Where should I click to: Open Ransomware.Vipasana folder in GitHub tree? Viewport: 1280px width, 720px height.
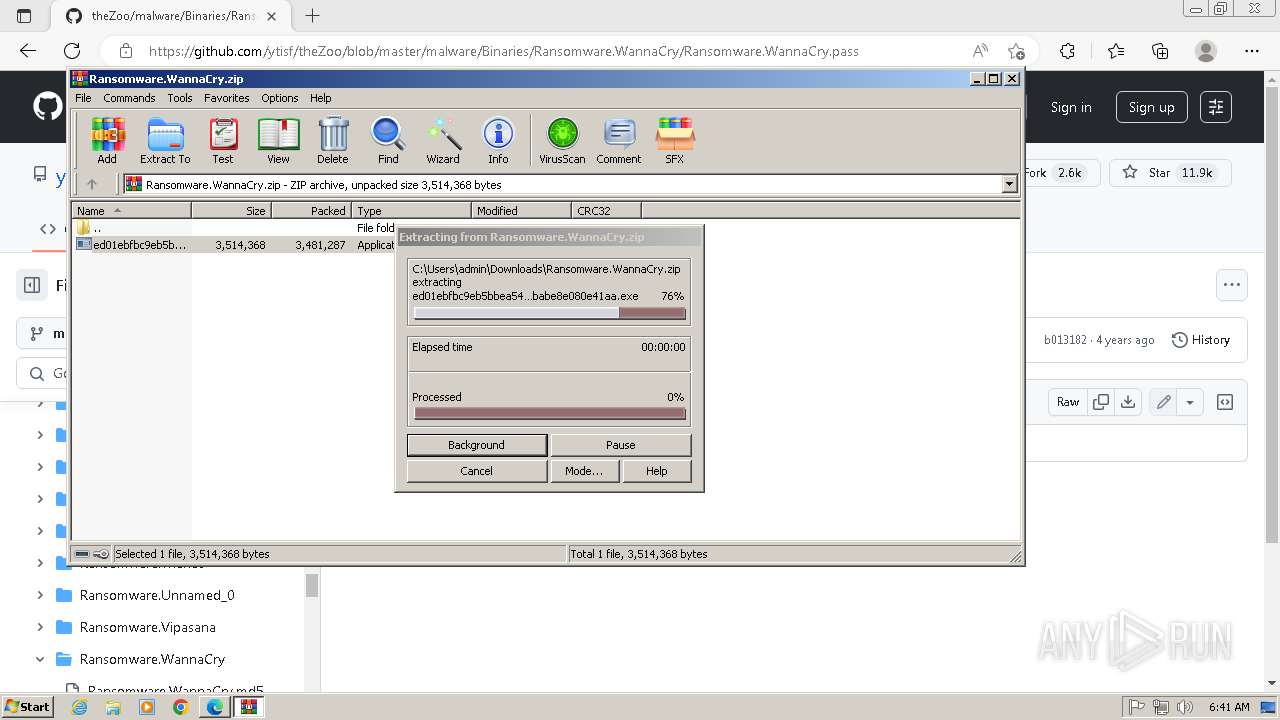click(148, 627)
